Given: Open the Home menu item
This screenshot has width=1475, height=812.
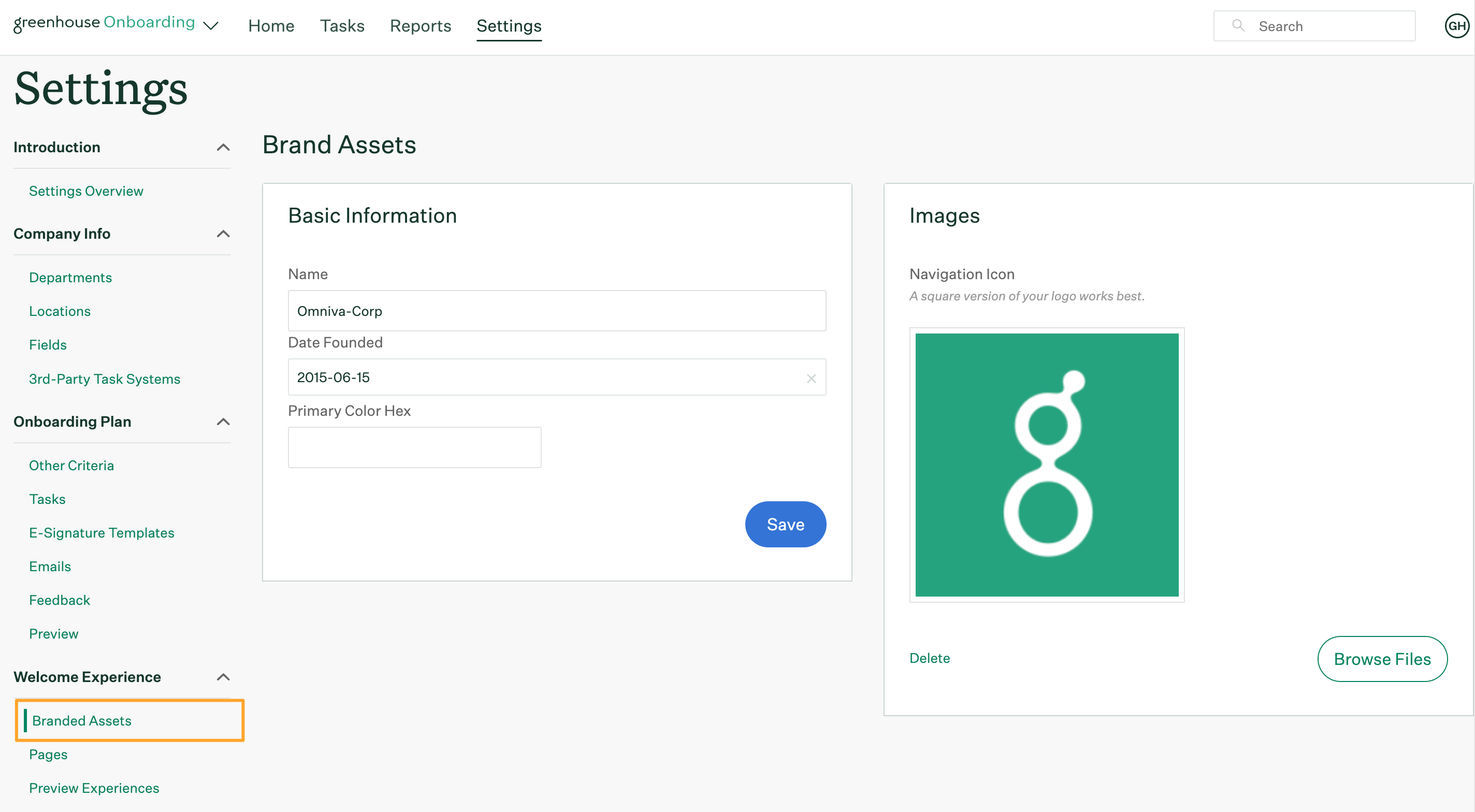Looking at the screenshot, I should [x=272, y=26].
